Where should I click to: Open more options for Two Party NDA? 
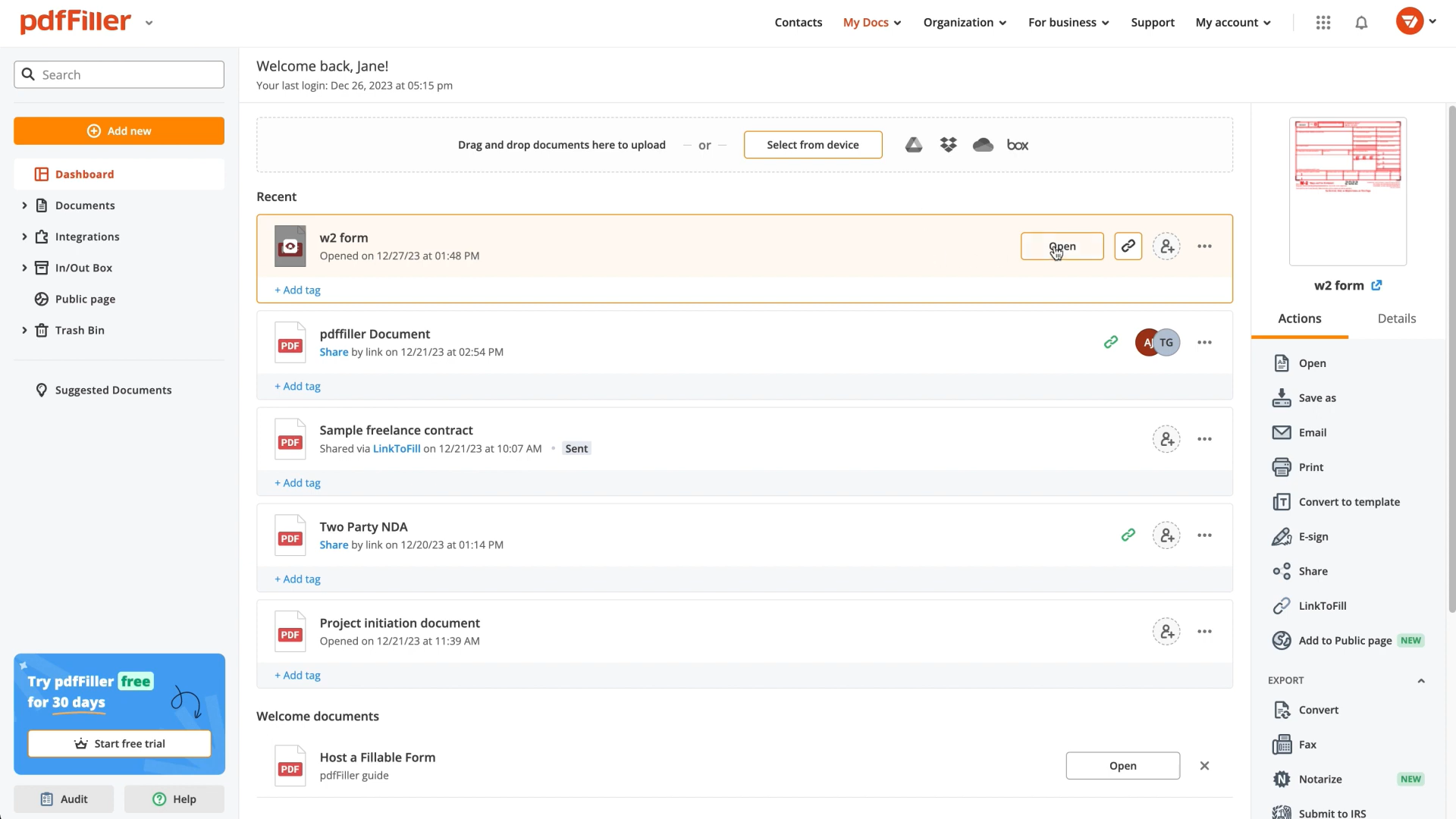tap(1204, 535)
